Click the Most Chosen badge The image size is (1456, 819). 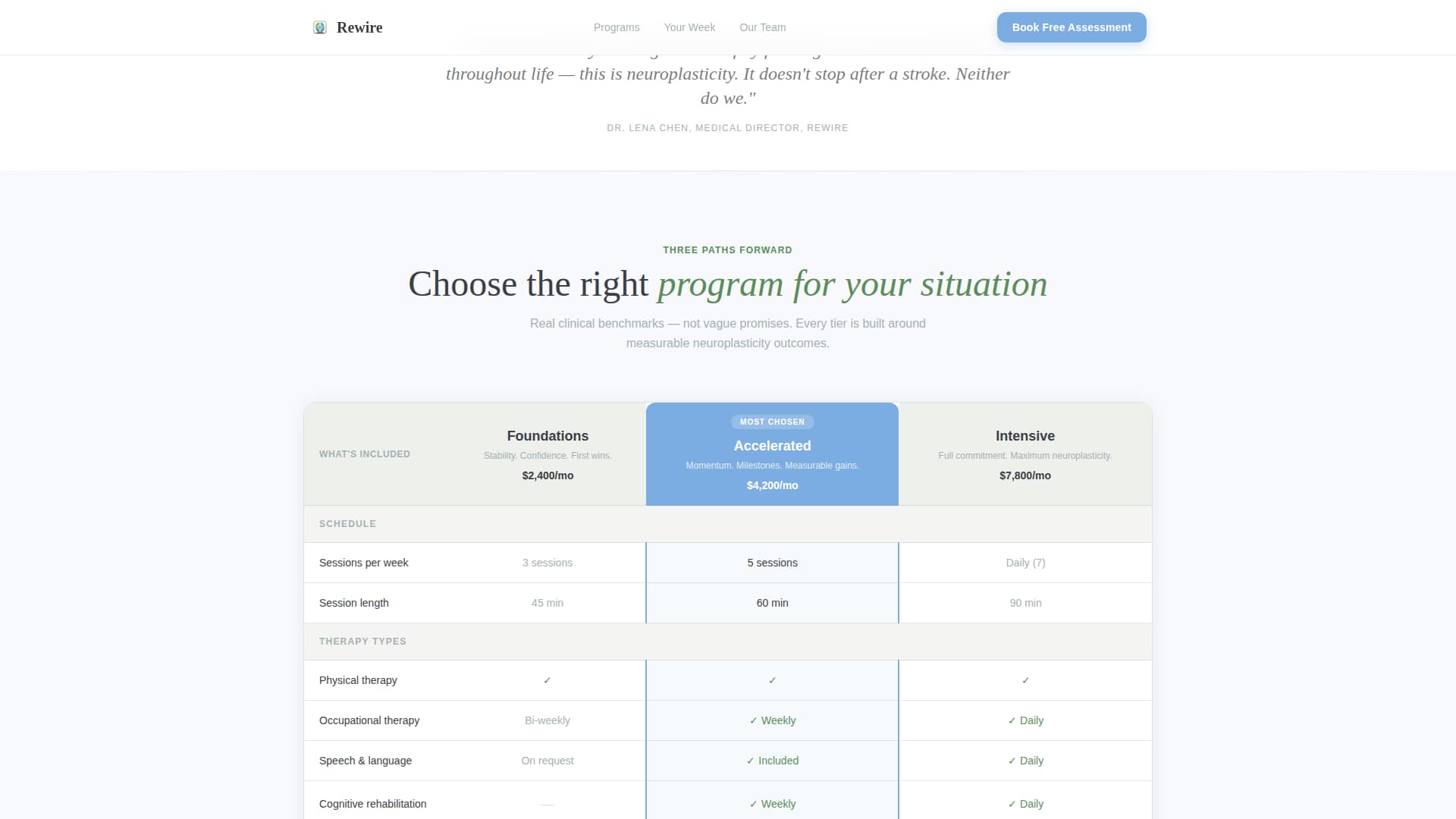pyautogui.click(x=772, y=422)
